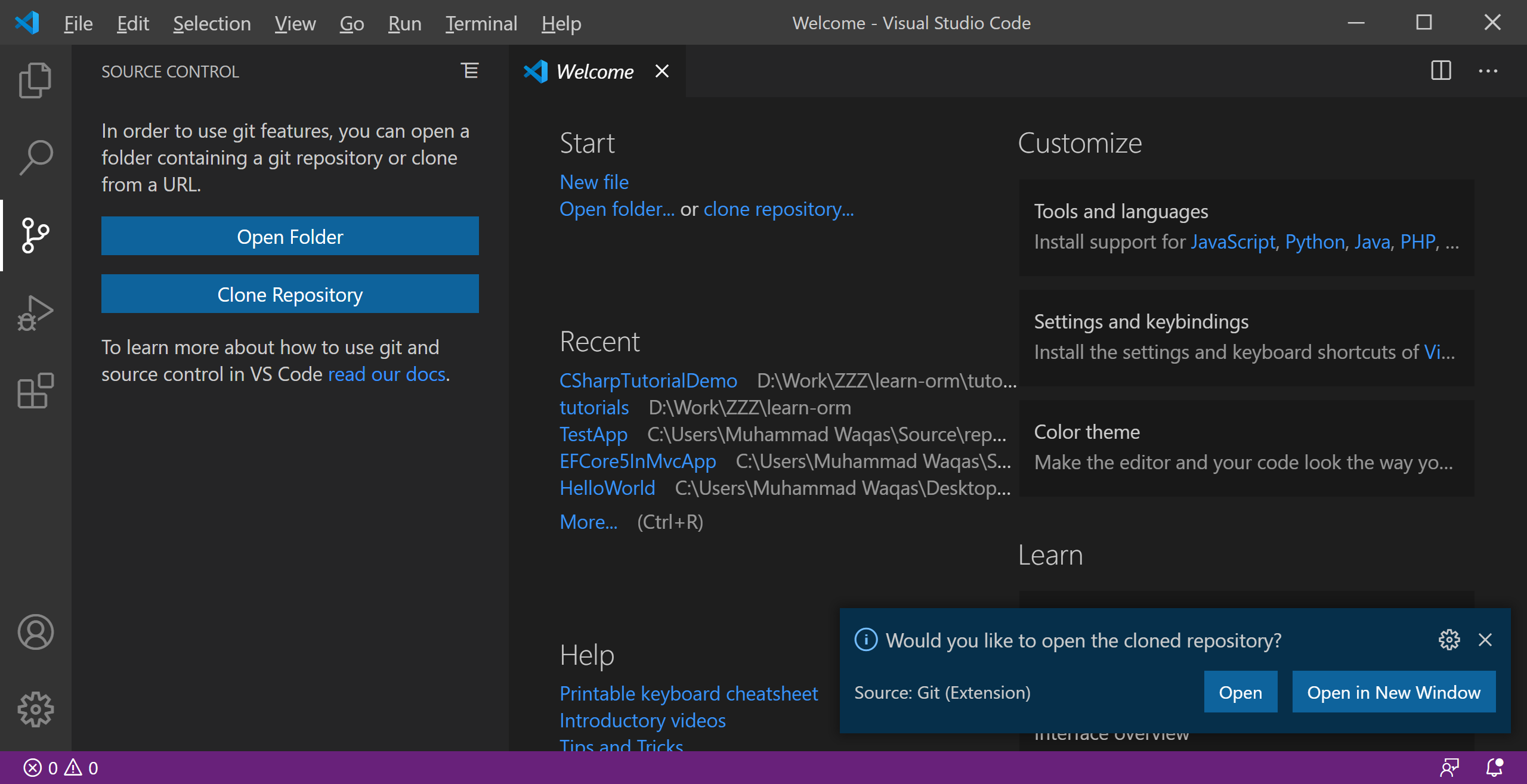Open the CSharpTutorialDemo recent project
The width and height of the screenshot is (1527, 784).
[x=649, y=380]
